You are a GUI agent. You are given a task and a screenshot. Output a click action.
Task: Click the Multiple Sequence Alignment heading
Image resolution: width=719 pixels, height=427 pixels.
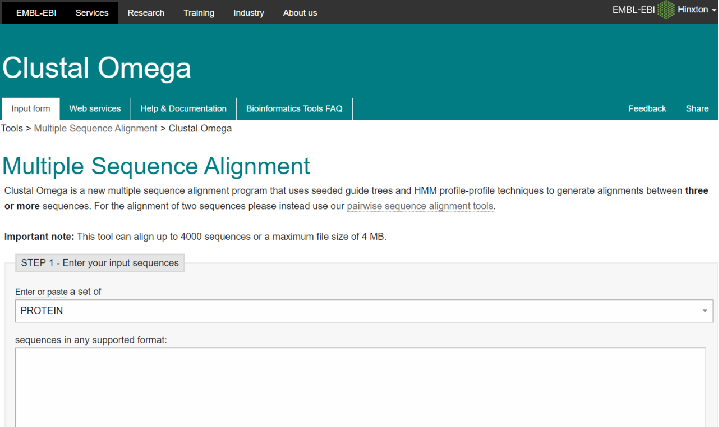[x=156, y=166]
